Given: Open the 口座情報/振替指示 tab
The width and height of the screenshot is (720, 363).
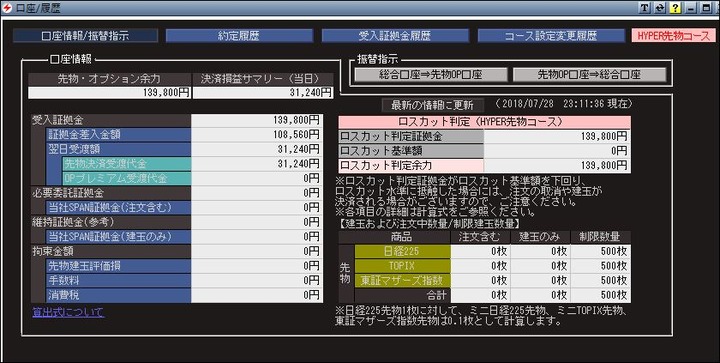Looking at the screenshot, I should 85,35.
